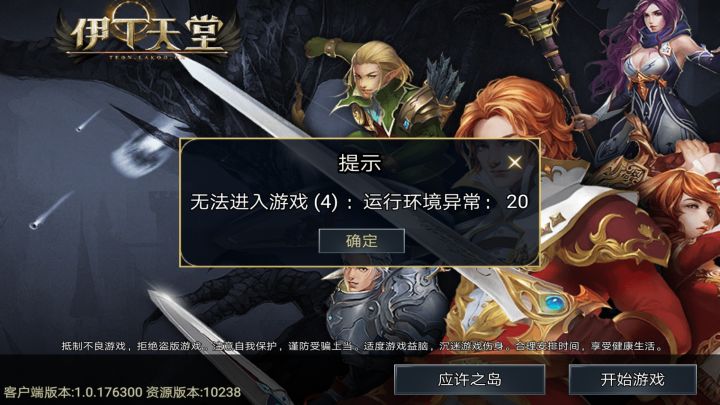Click the golden staff head at the top

[535, 21]
